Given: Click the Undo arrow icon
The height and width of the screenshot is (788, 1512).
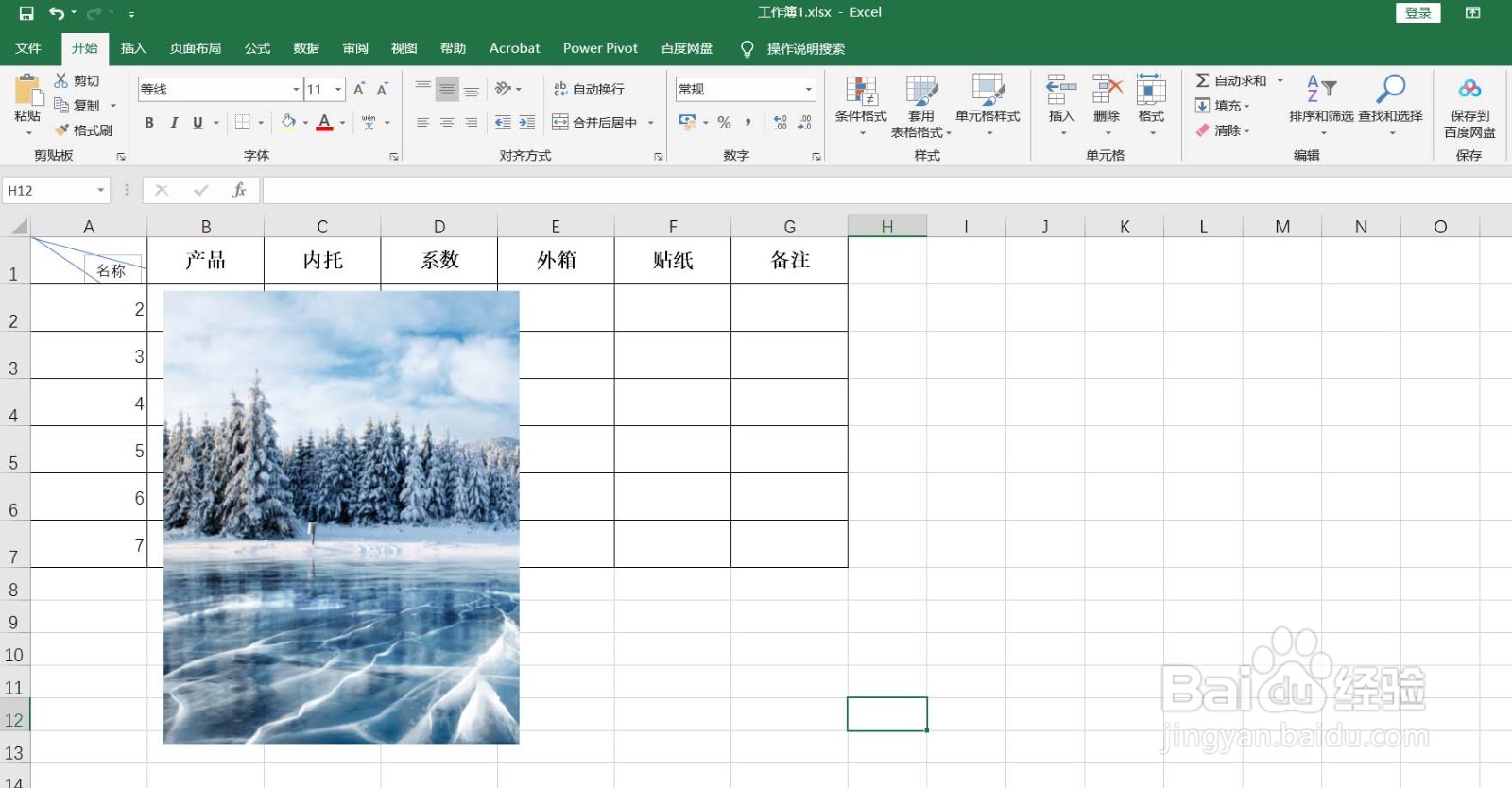Looking at the screenshot, I should point(57,13).
